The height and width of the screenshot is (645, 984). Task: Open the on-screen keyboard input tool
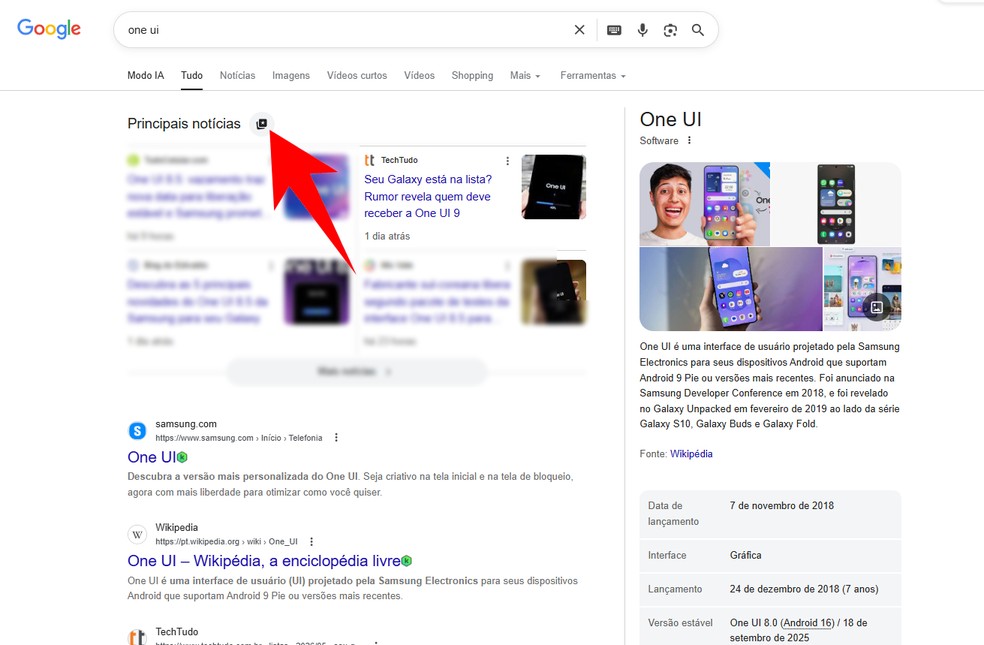click(614, 29)
